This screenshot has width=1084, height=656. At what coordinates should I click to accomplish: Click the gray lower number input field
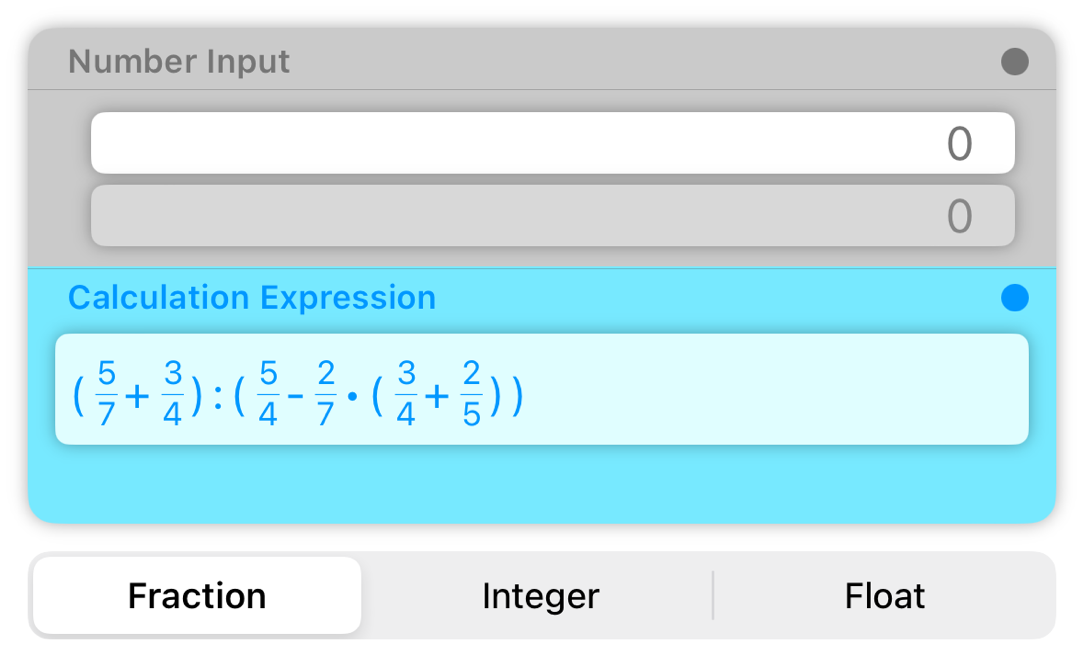(x=552, y=216)
